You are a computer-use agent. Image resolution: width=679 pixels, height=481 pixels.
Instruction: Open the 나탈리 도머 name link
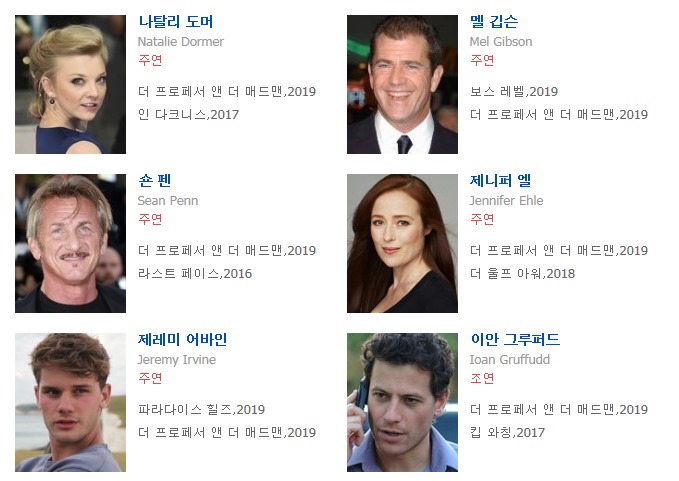[175, 22]
